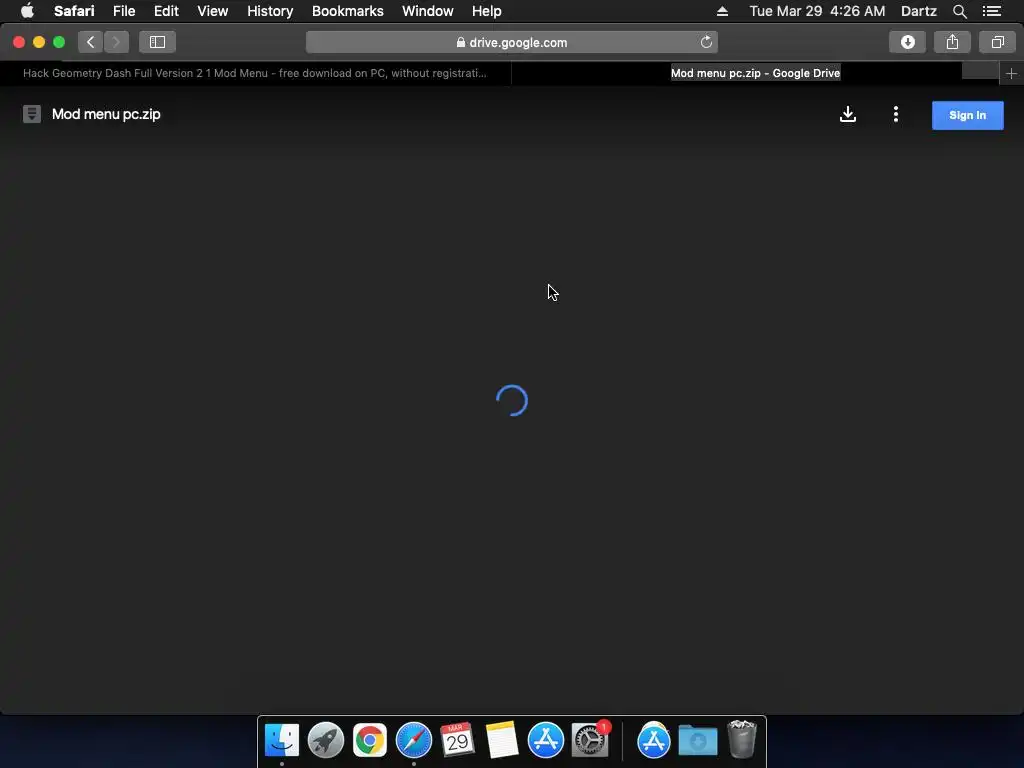Toggle the Safari sidebar
The height and width of the screenshot is (768, 1024).
pyautogui.click(x=157, y=42)
